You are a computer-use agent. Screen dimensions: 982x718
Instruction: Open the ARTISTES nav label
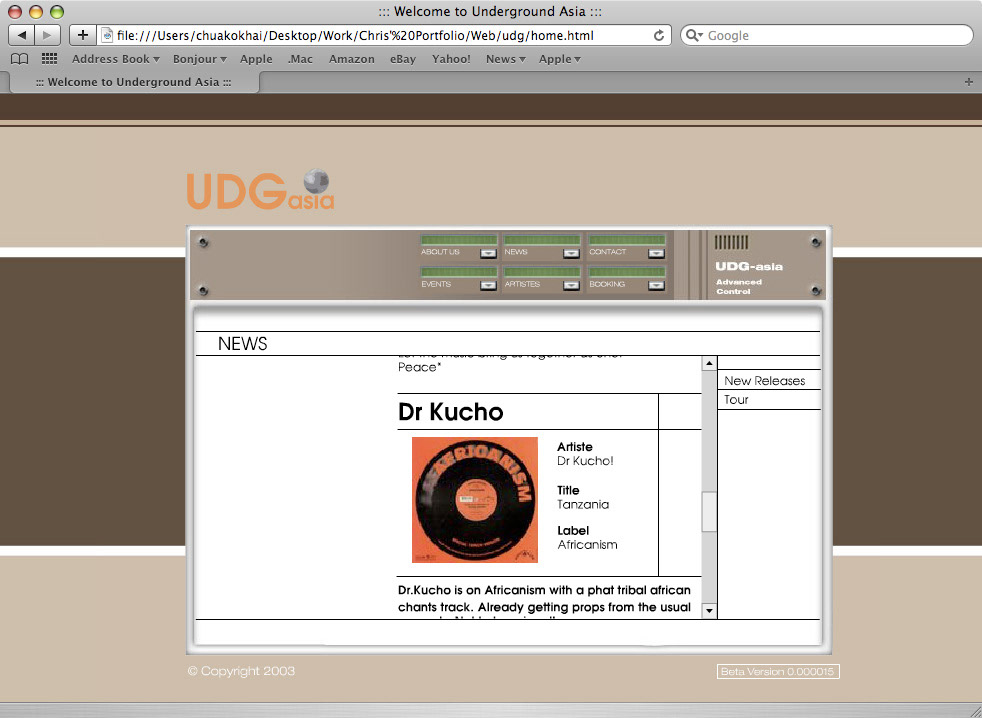[x=522, y=284]
